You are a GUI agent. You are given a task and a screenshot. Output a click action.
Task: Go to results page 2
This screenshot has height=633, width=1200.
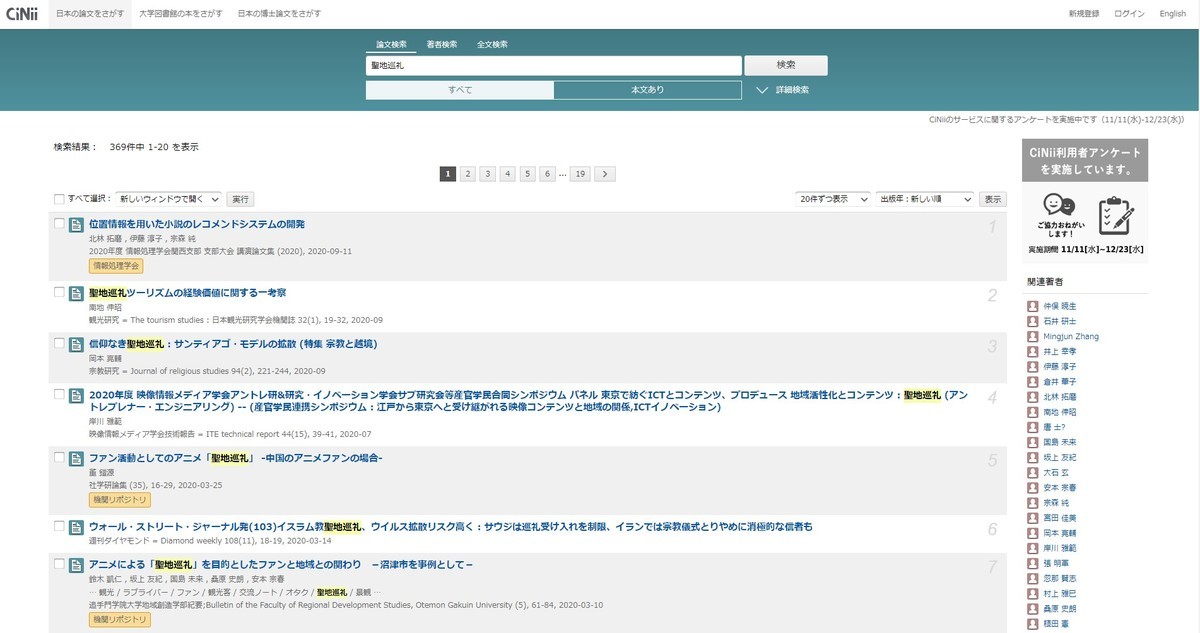(467, 174)
